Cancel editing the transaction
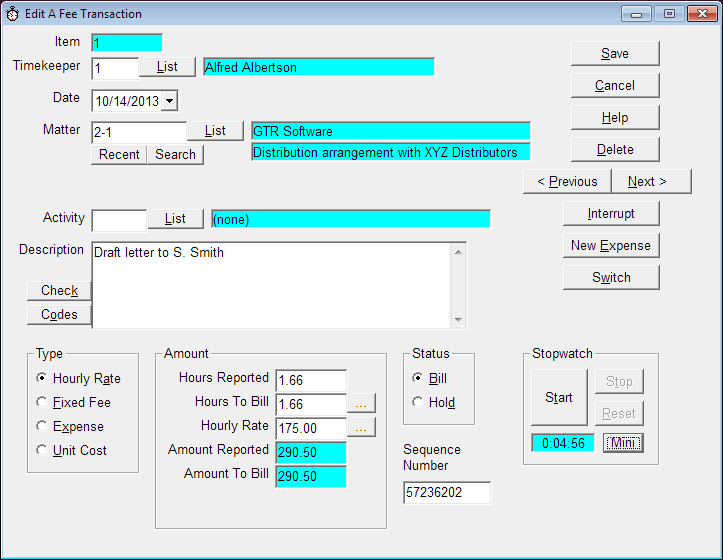Image resolution: width=723 pixels, height=560 pixels. (x=615, y=85)
